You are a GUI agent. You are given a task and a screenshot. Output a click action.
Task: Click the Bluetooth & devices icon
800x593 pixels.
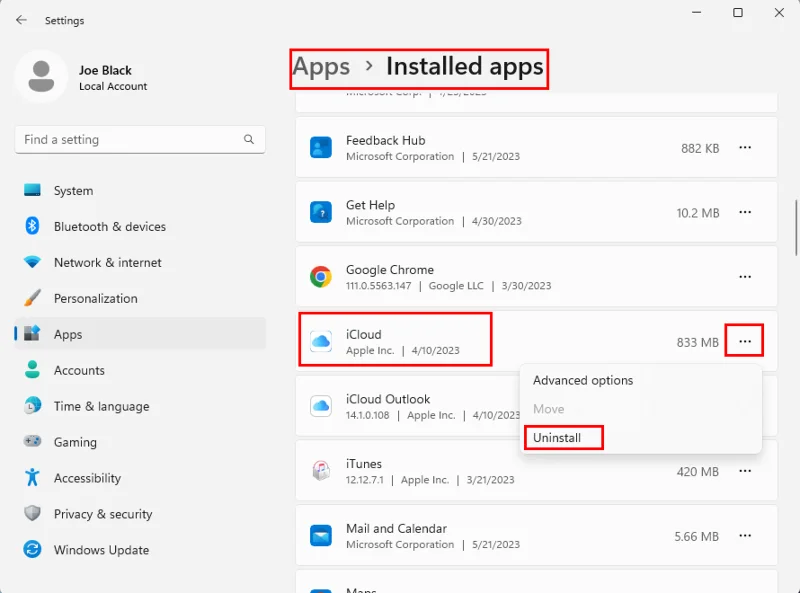click(x=32, y=226)
